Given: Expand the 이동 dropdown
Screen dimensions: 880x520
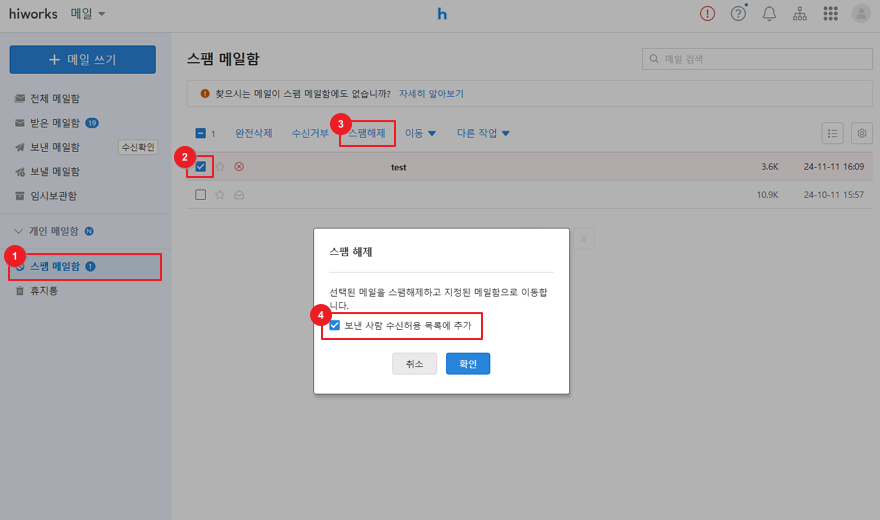Looking at the screenshot, I should click(420, 133).
